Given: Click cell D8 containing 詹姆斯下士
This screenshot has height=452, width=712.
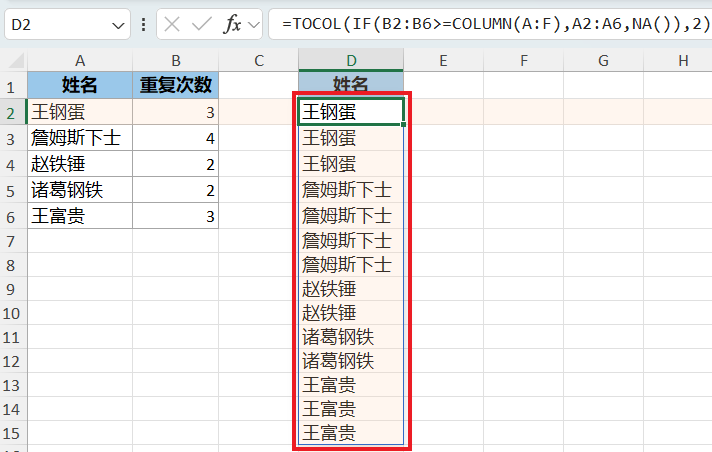Looking at the screenshot, I should coord(351,265).
